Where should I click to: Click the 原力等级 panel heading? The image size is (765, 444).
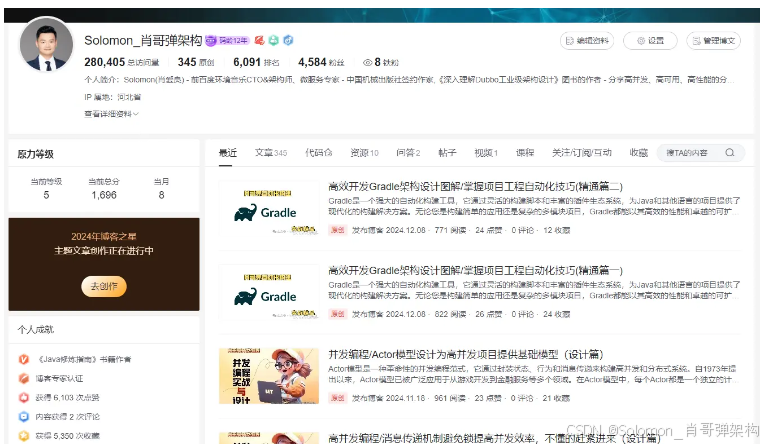36,154
